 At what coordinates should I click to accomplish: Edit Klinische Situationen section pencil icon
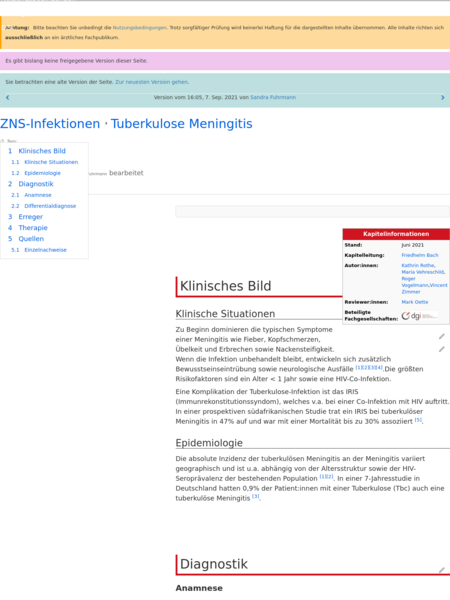coord(442,336)
